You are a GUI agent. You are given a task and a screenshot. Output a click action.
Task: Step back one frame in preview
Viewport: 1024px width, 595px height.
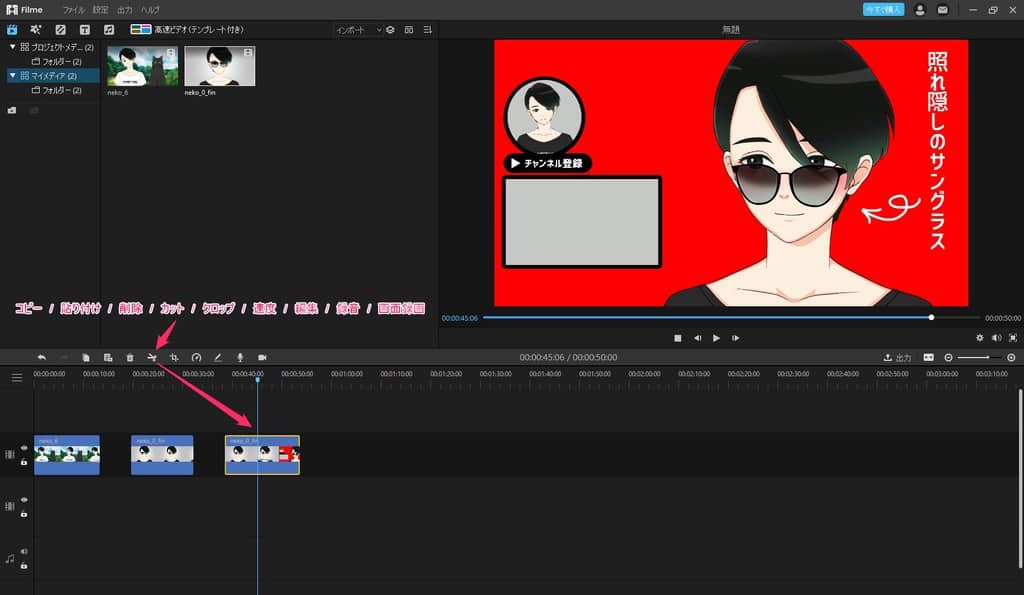tap(697, 338)
